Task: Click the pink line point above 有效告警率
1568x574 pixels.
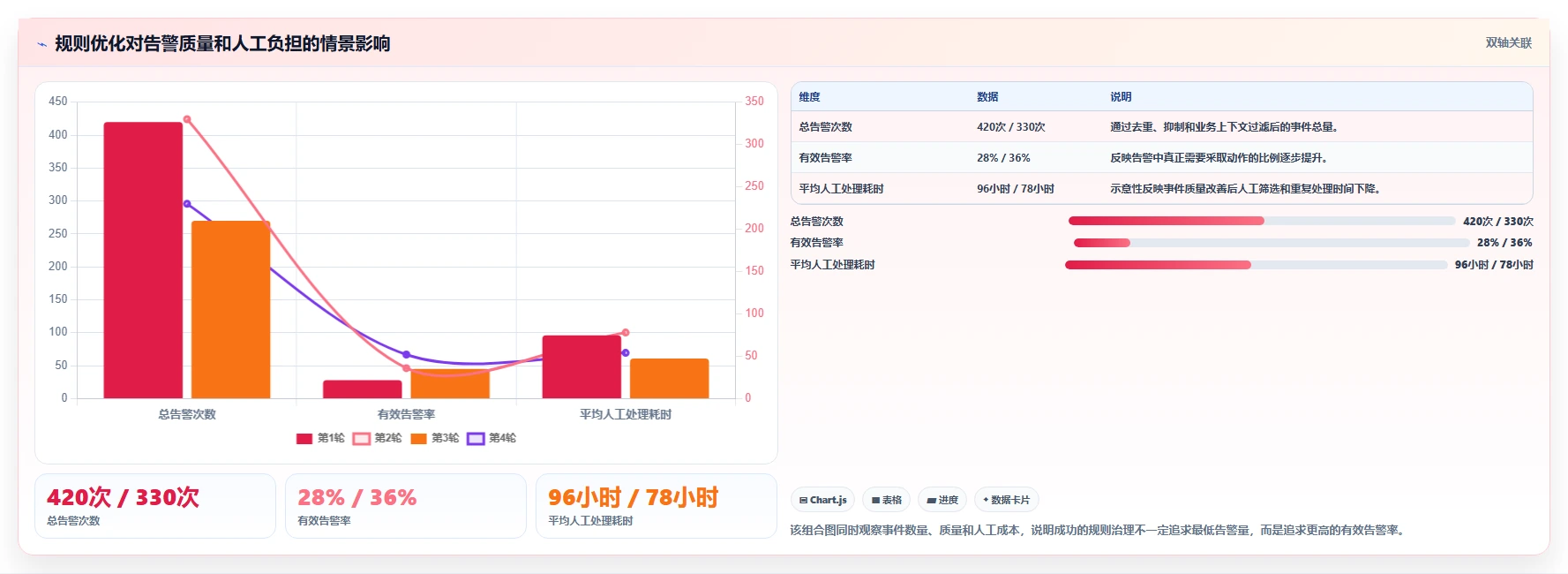Action: [406, 368]
